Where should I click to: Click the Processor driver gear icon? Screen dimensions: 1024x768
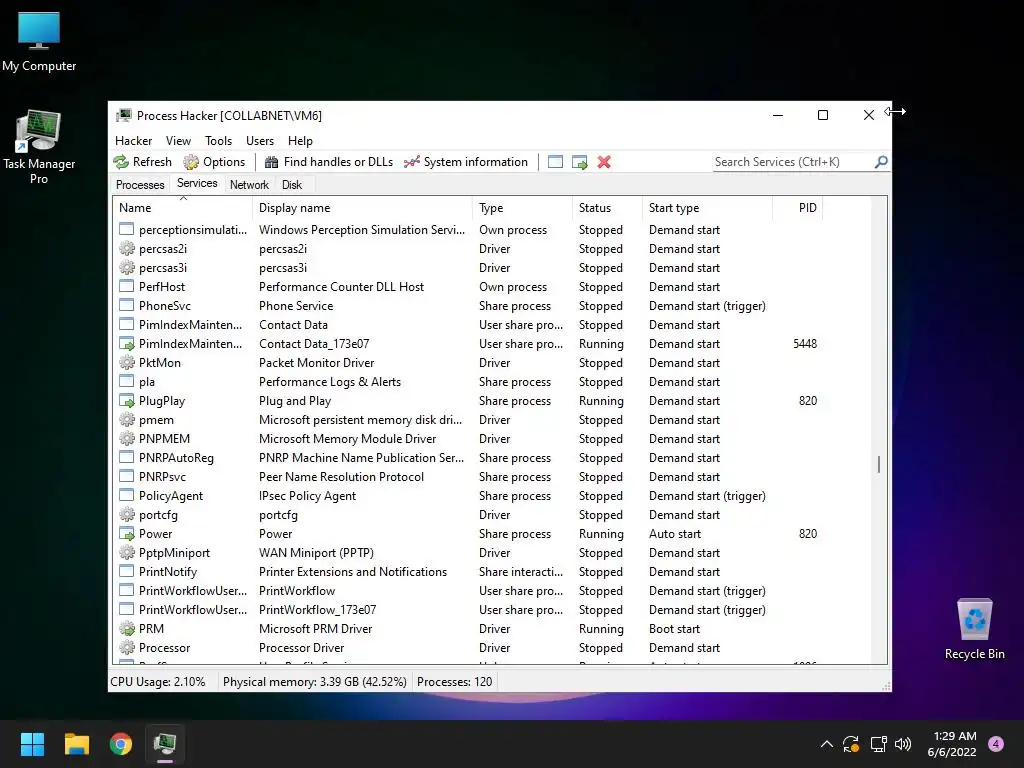(127, 648)
